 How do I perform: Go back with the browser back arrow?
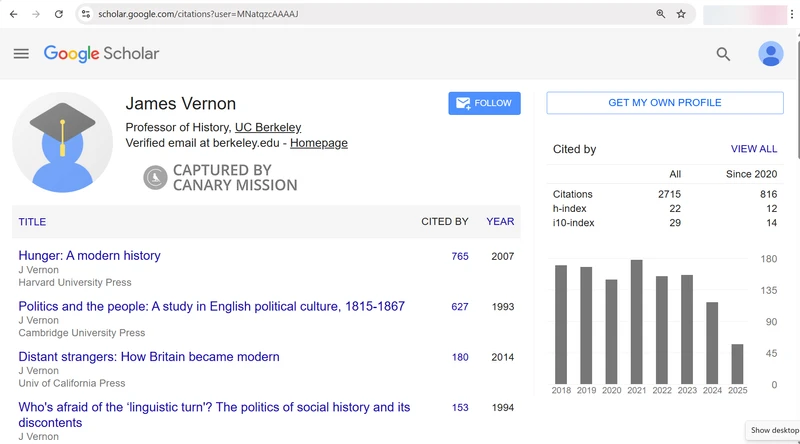14,14
